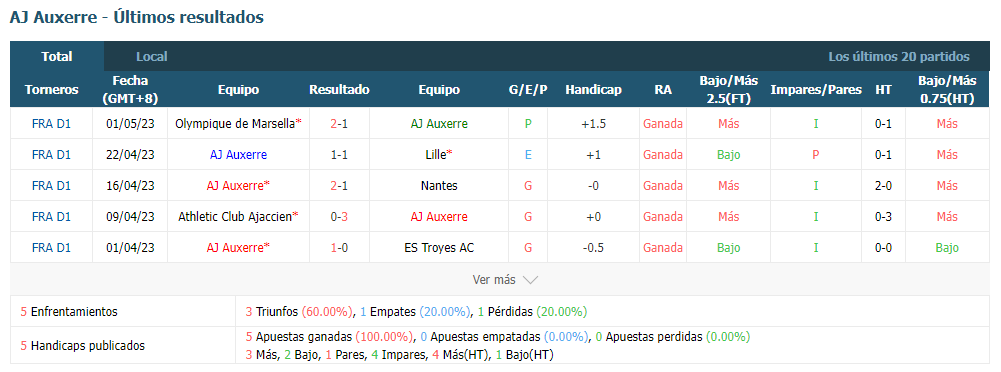
Task: Switch to the Local tab
Action: [x=152, y=57]
